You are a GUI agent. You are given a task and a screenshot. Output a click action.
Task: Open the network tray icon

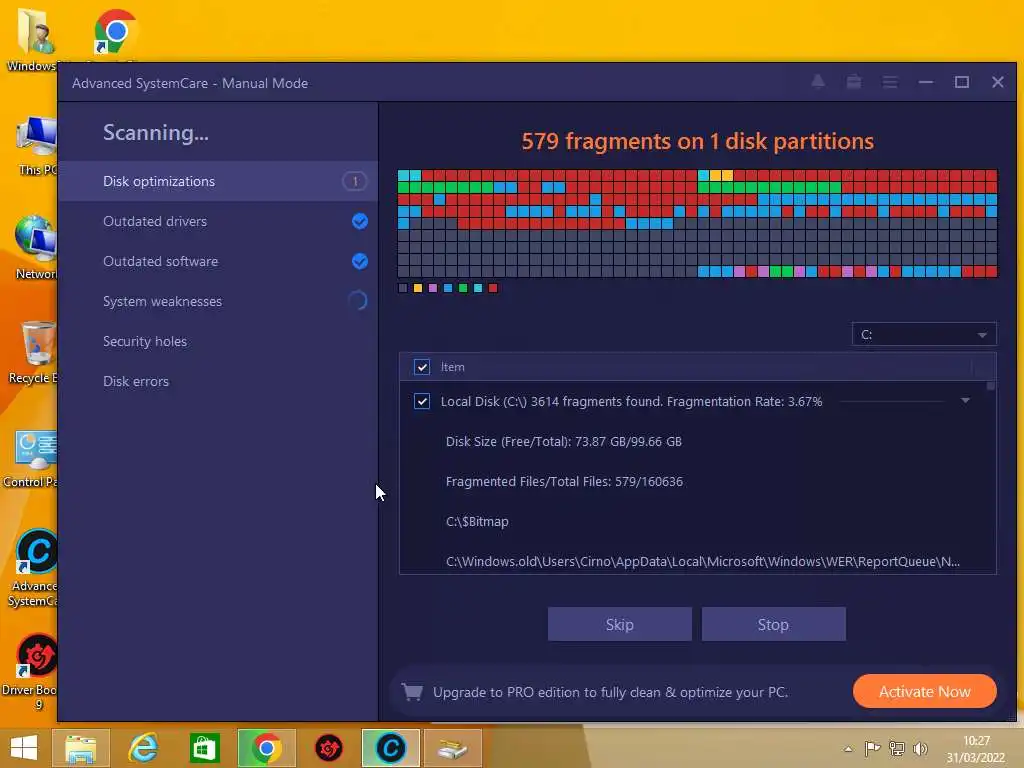coord(897,748)
